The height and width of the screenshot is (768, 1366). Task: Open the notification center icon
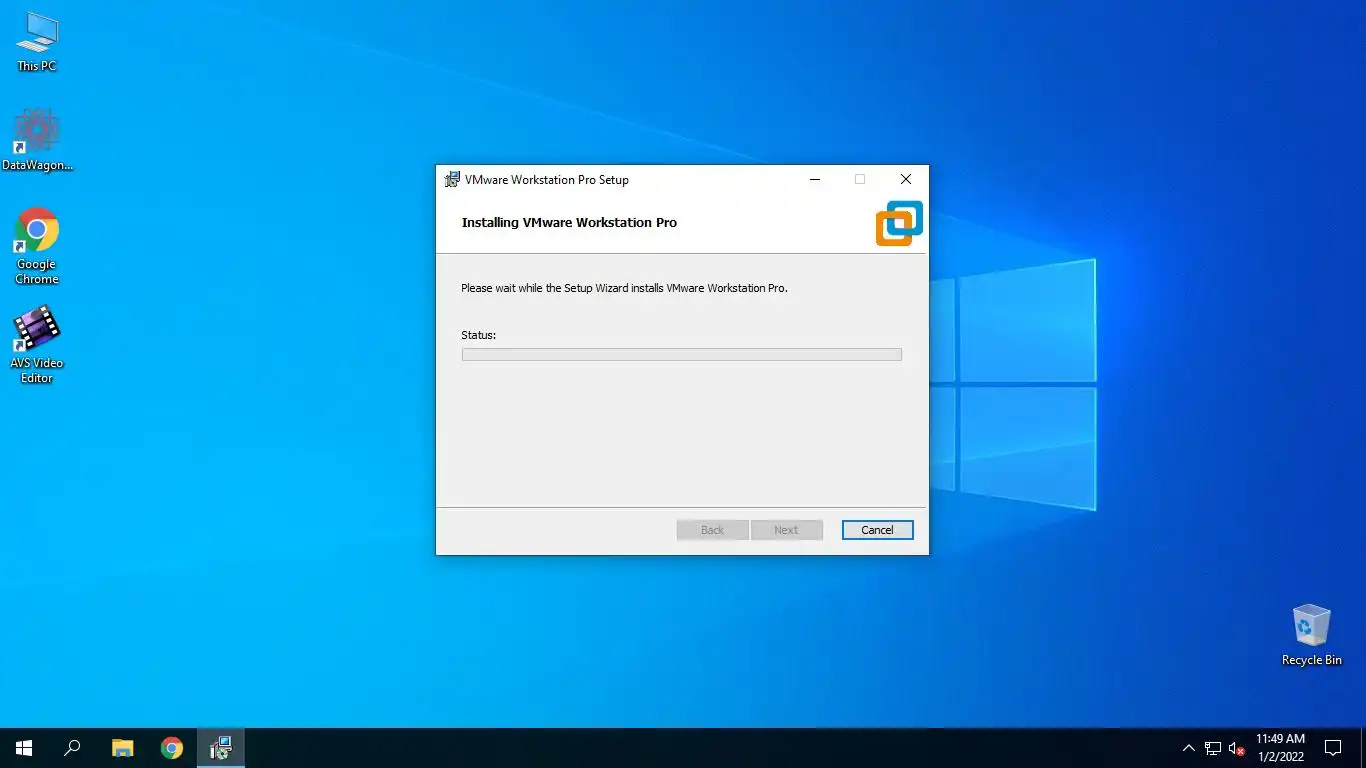click(1333, 748)
